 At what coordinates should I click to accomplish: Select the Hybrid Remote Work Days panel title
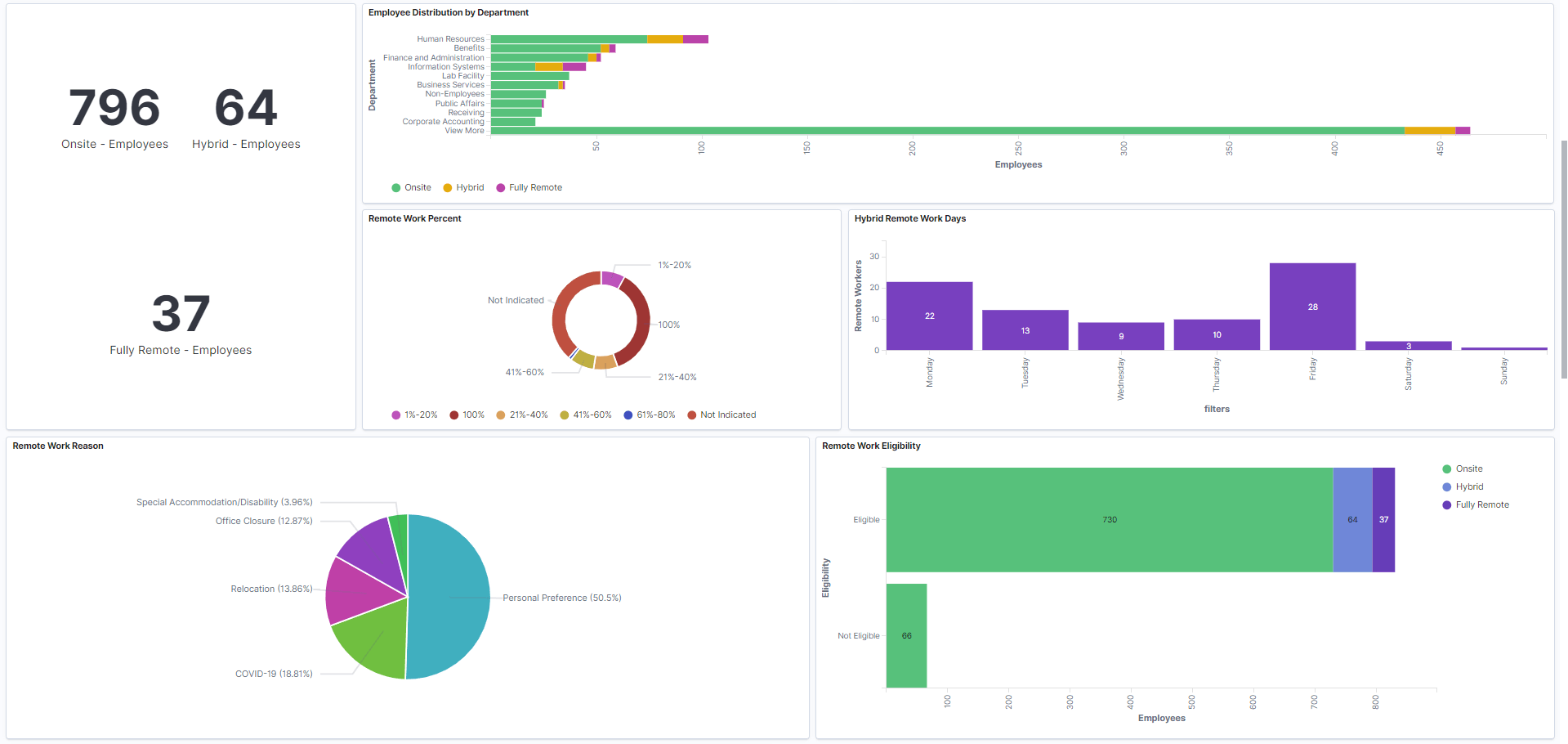909,218
